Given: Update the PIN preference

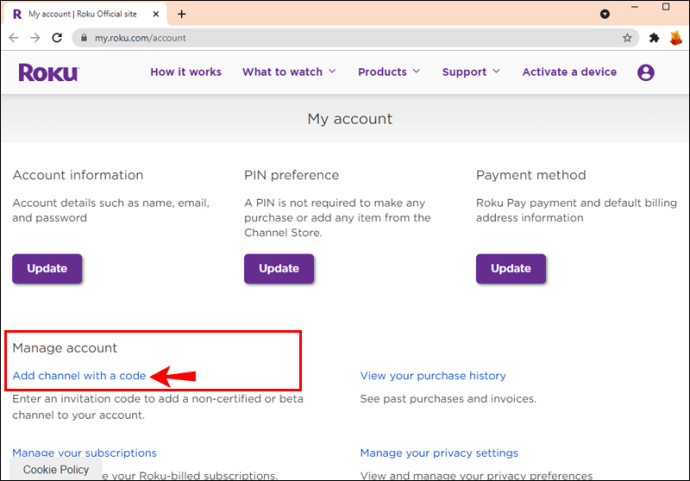Looking at the screenshot, I should [x=279, y=268].
